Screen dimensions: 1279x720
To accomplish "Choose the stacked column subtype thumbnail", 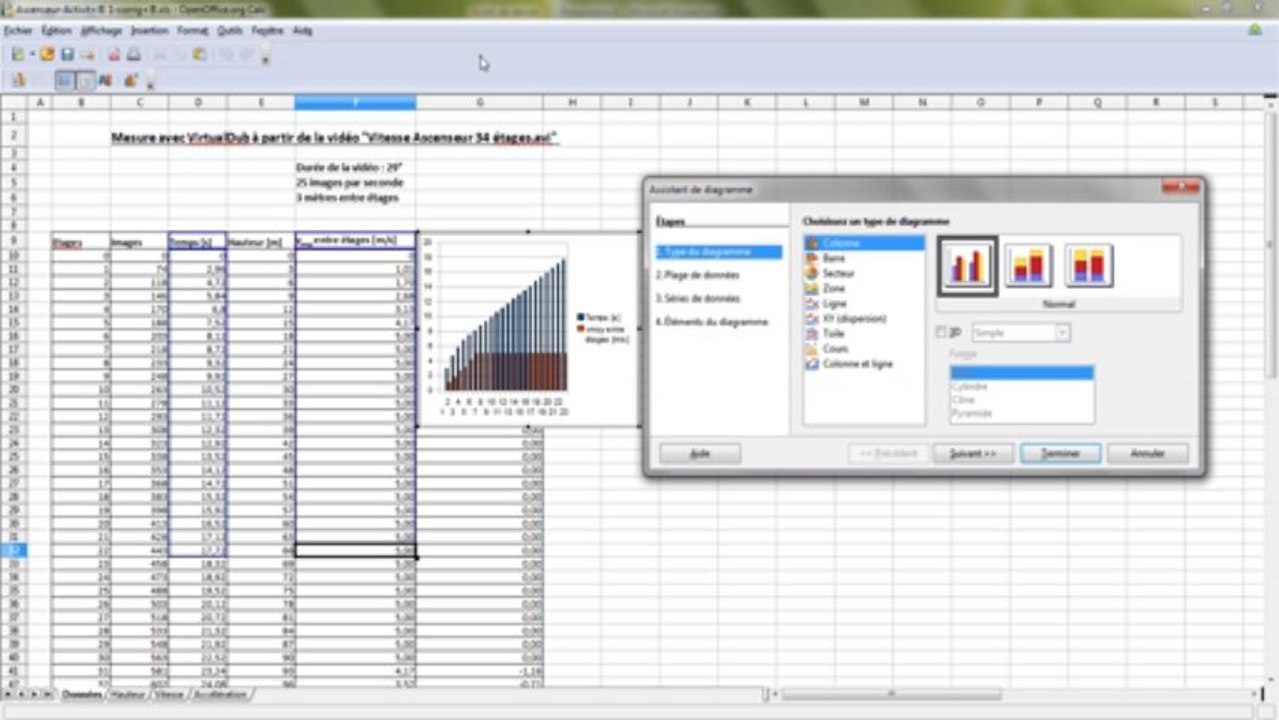I will click(1029, 266).
